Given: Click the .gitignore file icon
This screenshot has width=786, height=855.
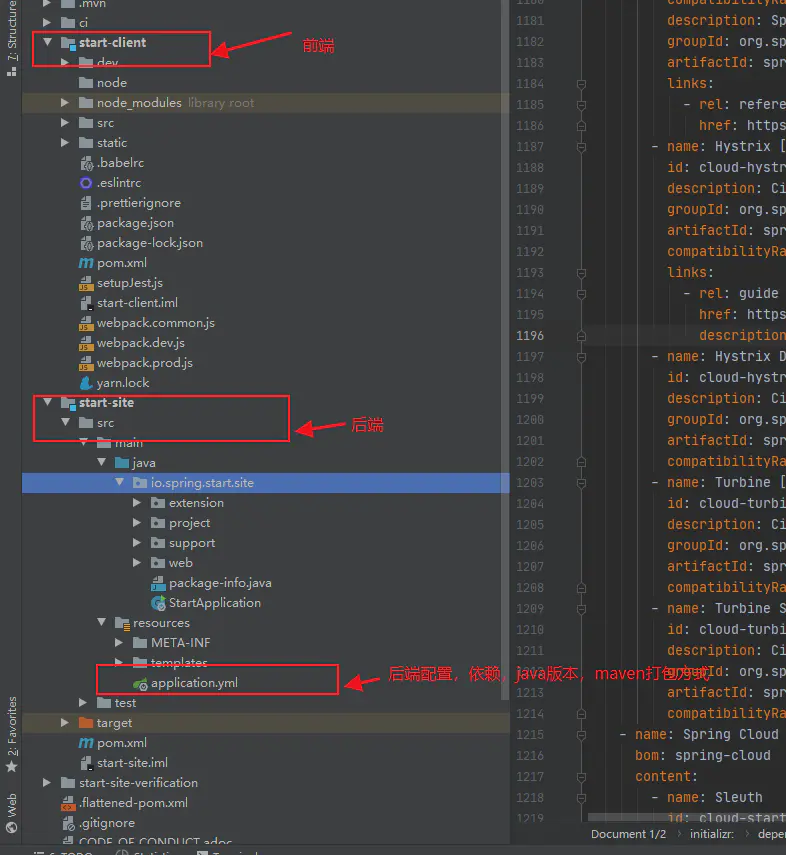Looking at the screenshot, I should coord(68,823).
